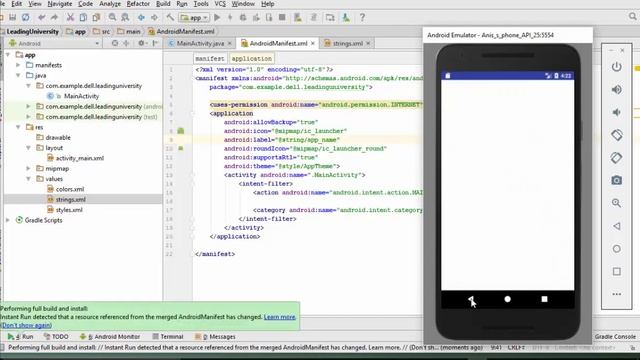
Task: Click emulator Rotate Left icon
Action: coord(616,135)
